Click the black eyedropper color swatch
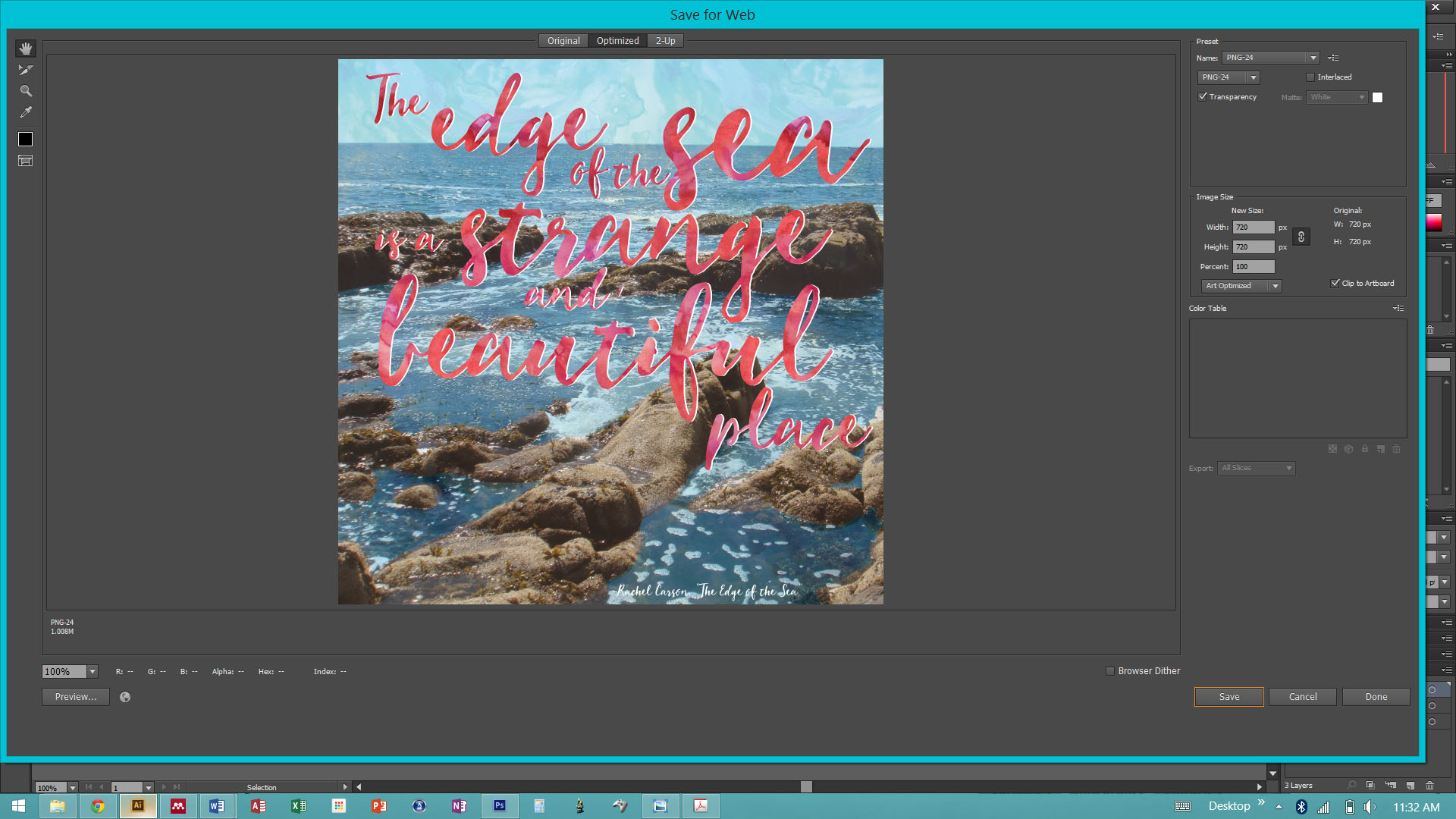Viewport: 1456px width, 819px height. [x=26, y=139]
